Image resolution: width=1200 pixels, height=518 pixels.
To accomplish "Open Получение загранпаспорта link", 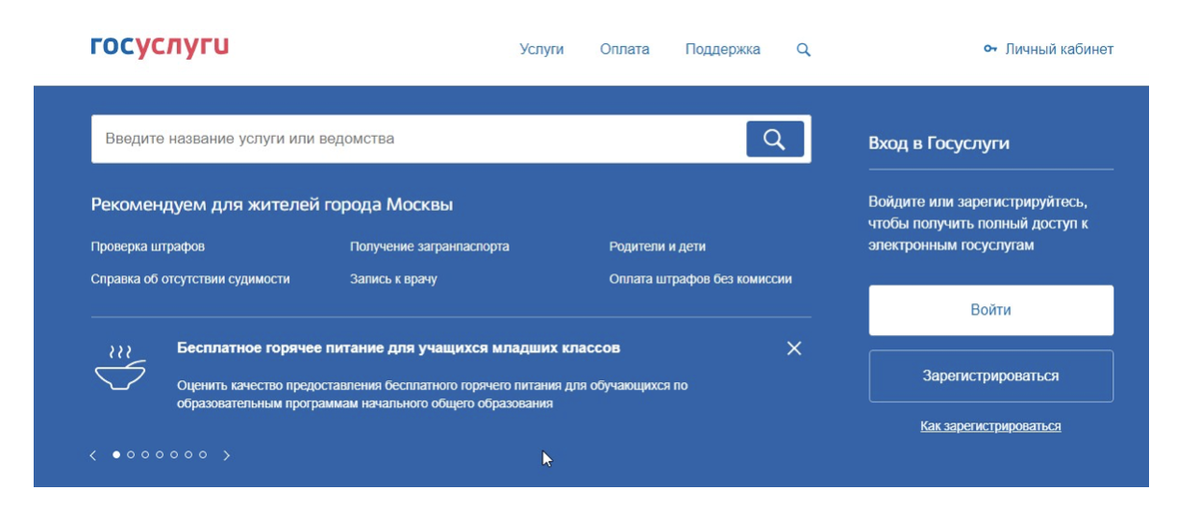I will (x=429, y=246).
